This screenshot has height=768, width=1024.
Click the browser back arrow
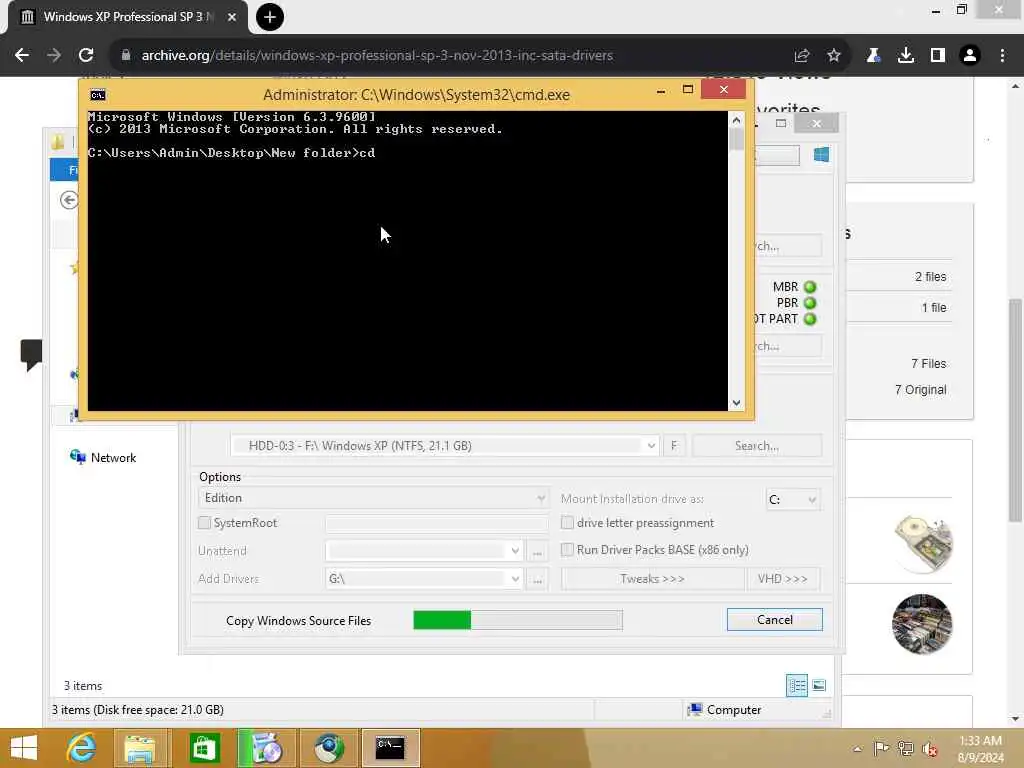pos(22,56)
